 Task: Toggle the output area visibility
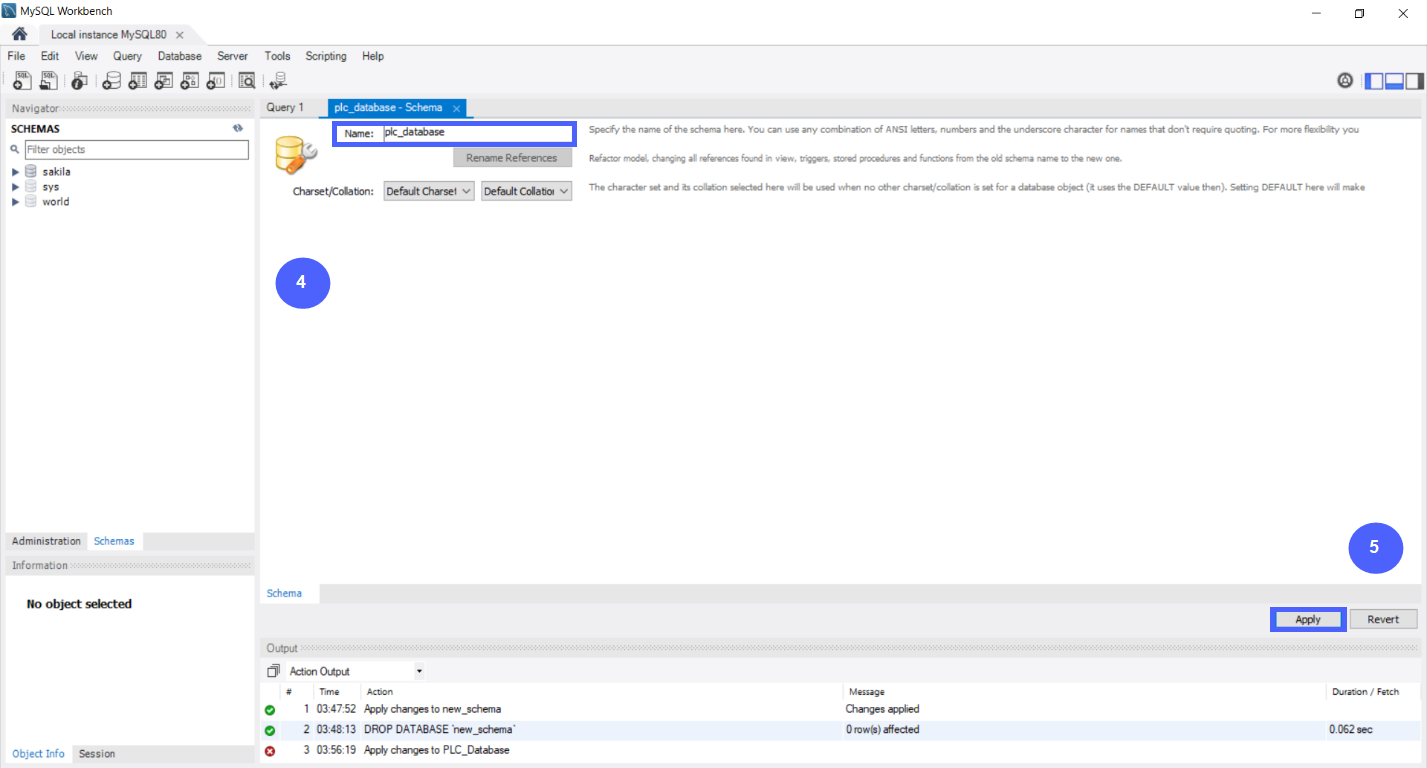[1394, 80]
